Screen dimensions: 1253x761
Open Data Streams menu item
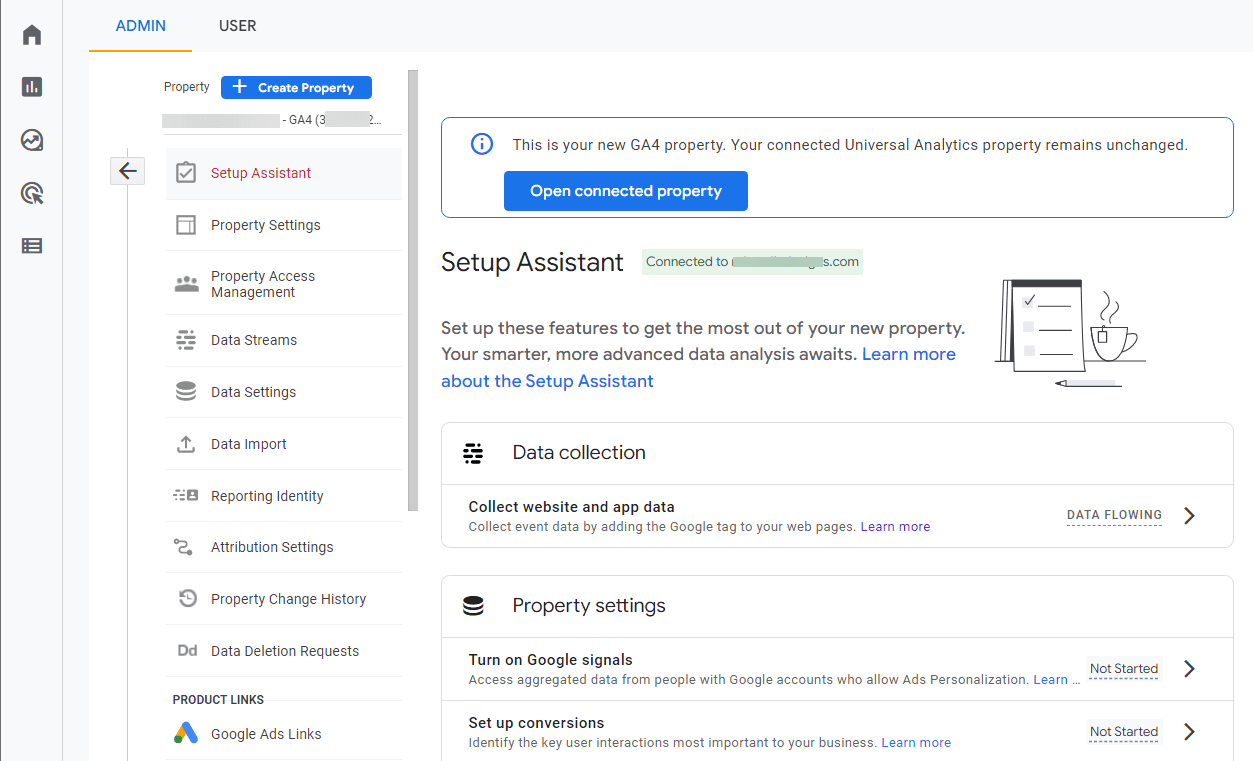click(284, 340)
